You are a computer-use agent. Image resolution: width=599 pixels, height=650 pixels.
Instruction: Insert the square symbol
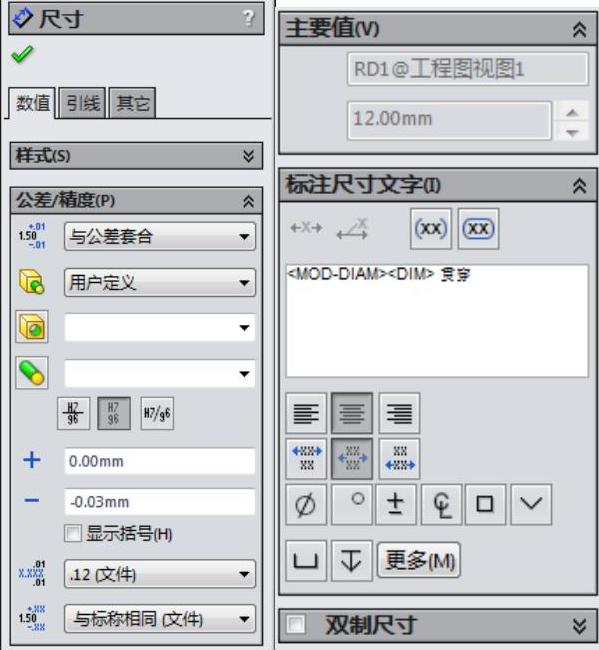click(485, 504)
